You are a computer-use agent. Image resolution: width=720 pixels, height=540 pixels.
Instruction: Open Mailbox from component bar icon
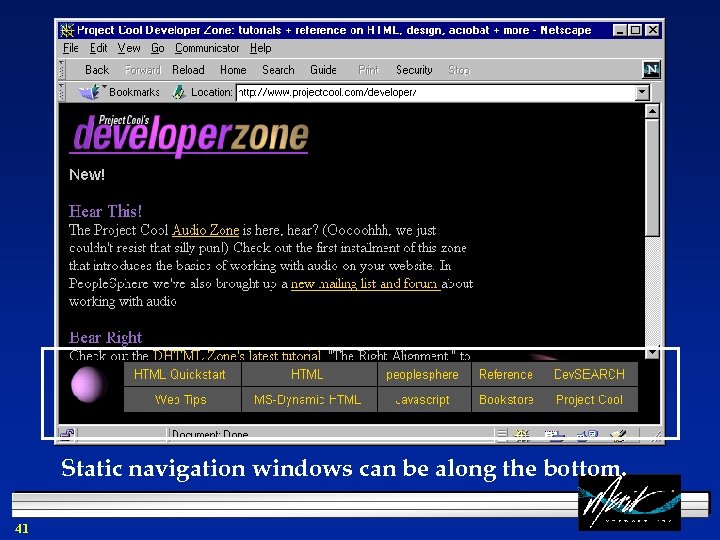coord(553,434)
